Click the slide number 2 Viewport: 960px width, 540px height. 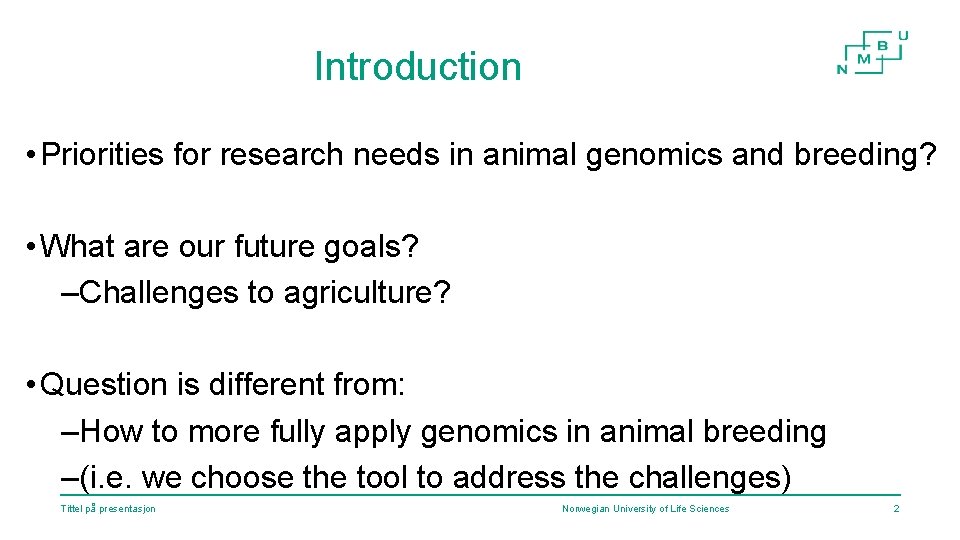click(x=896, y=509)
